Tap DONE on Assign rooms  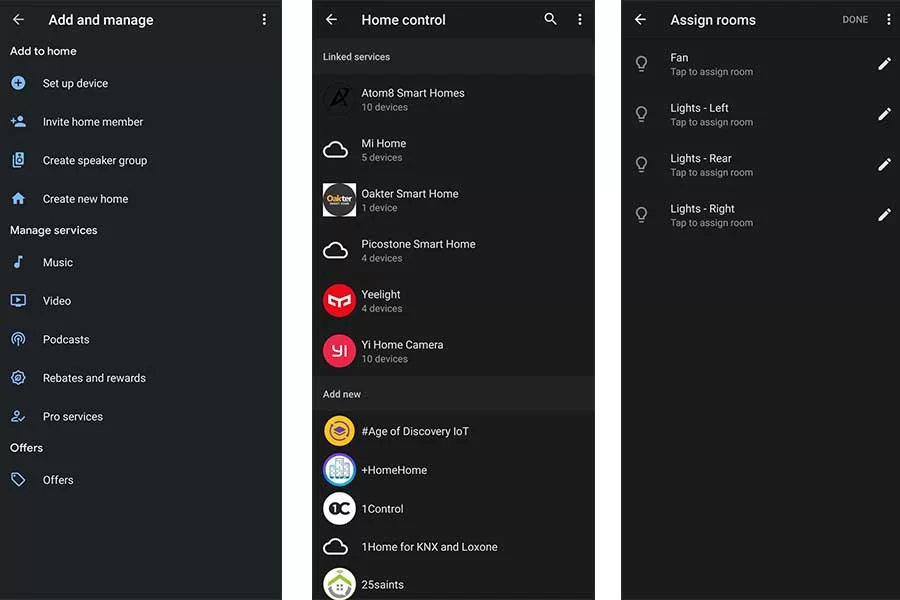855,20
